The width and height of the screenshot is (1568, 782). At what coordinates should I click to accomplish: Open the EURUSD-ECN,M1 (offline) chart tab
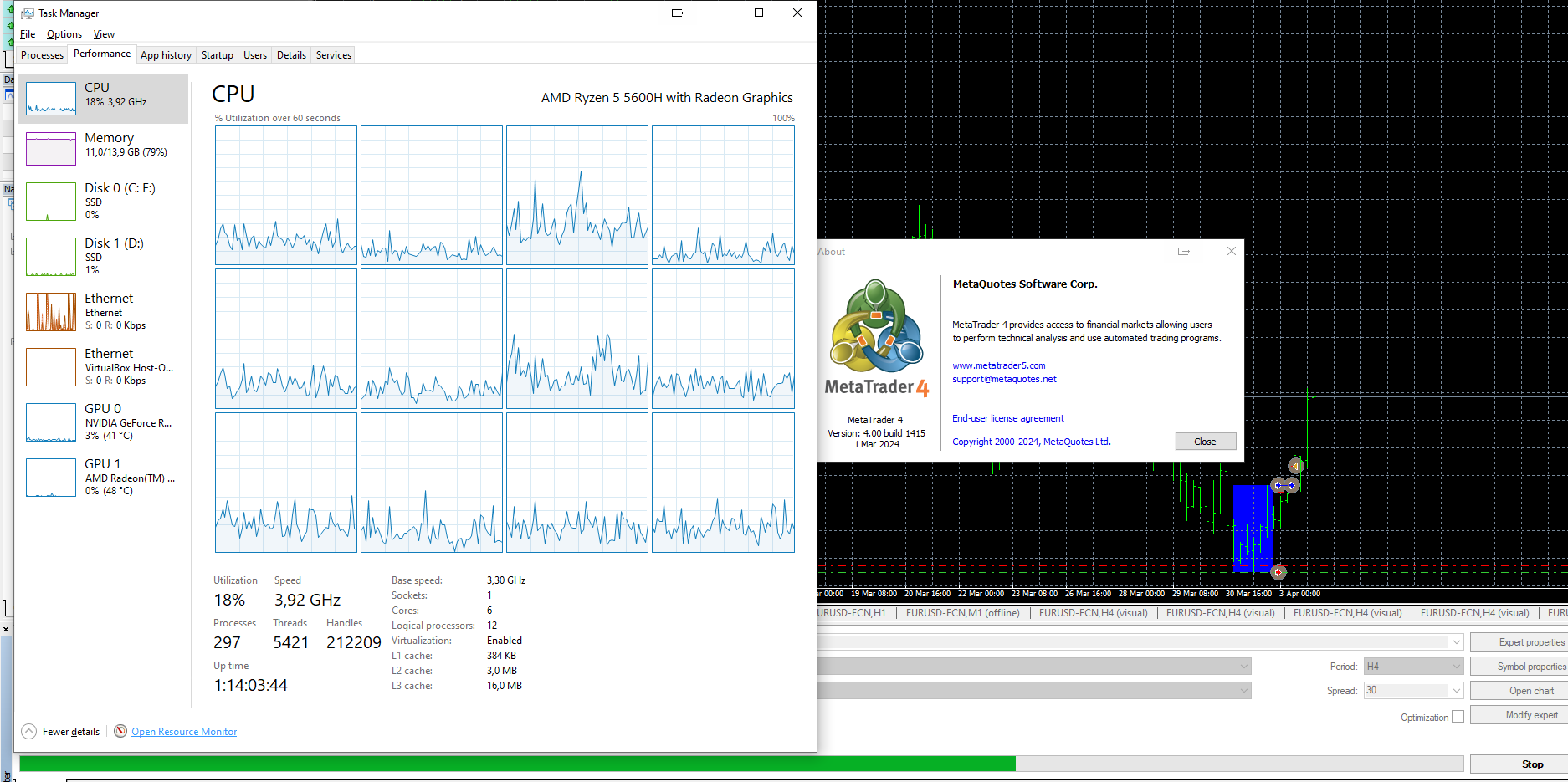(x=962, y=613)
